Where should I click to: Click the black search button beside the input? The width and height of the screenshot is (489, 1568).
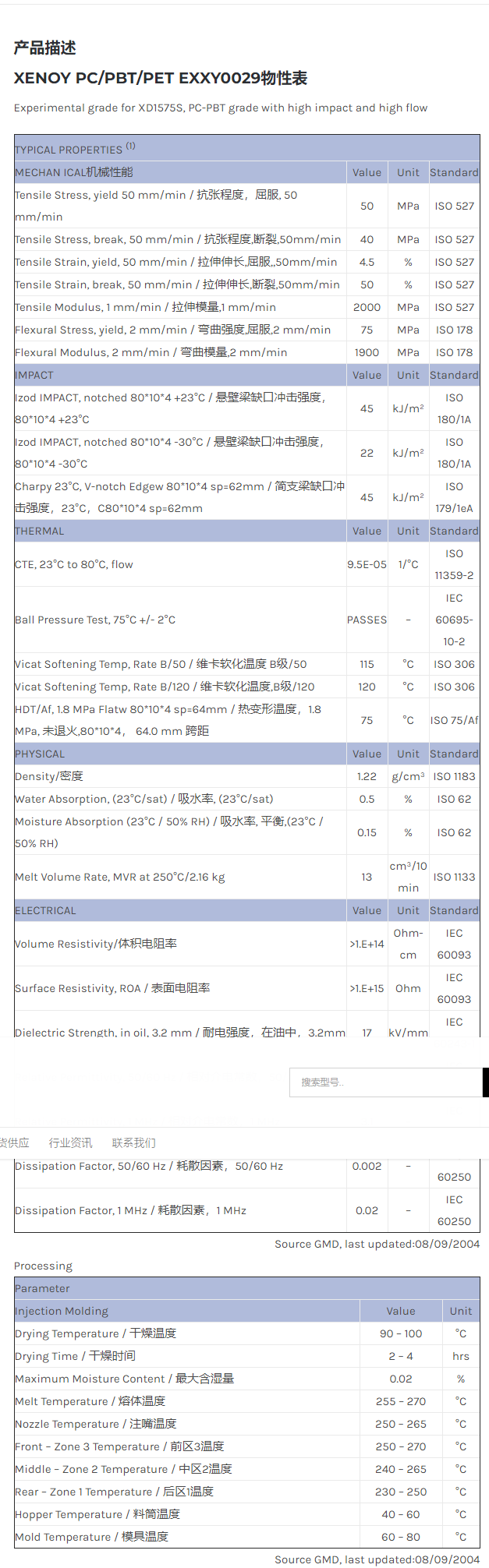click(x=486, y=1082)
